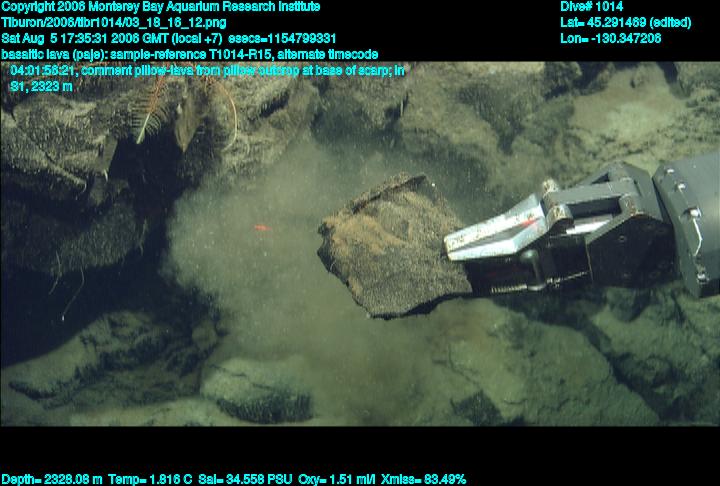Viewport: 720px width, 486px height.
Task: Click the Oxy= 1.51 ml/l readout
Action: click(x=337, y=480)
